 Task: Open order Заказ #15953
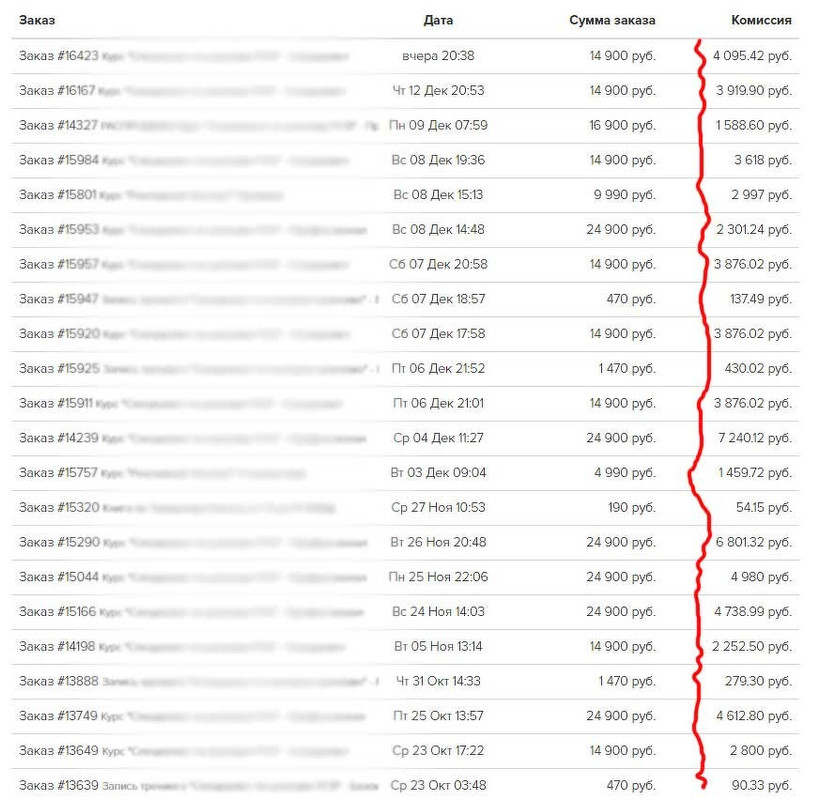[x=58, y=230]
